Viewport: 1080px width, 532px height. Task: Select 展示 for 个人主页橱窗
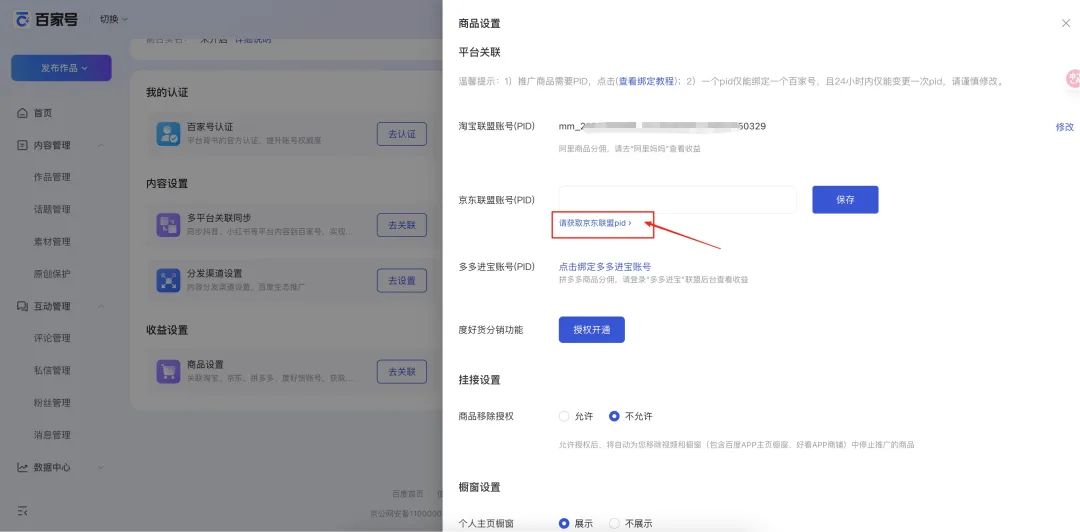coord(564,524)
